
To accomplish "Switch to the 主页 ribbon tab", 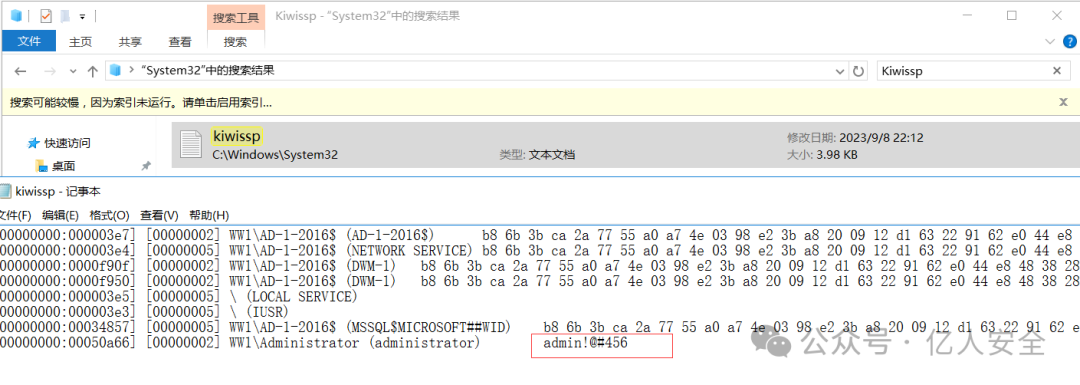I will pyautogui.click(x=80, y=41).
